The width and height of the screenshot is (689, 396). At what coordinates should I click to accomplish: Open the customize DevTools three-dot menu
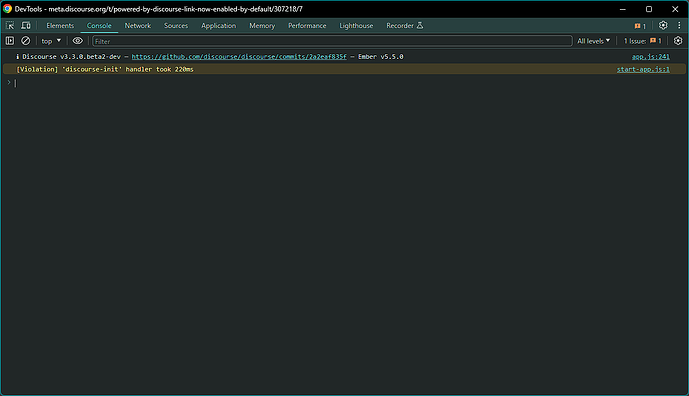[x=679, y=25]
